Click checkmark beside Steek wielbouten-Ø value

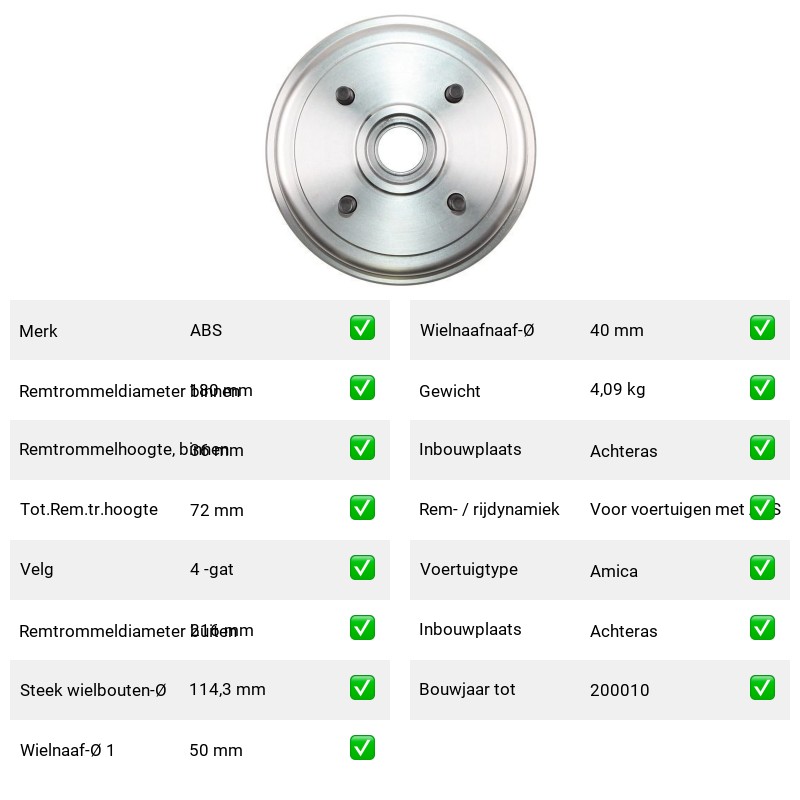click(x=362, y=688)
